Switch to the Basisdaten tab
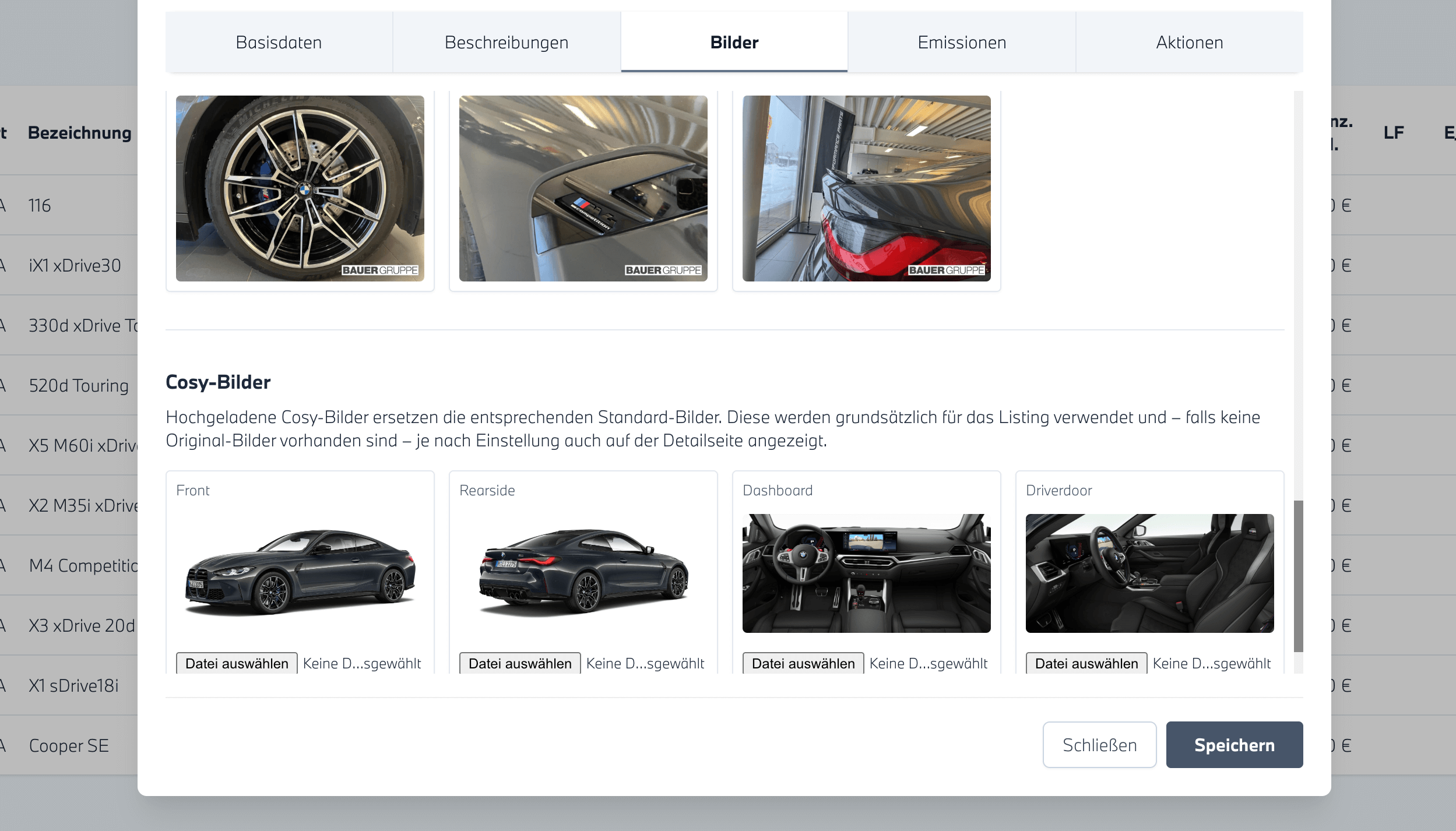Screen dimensions: 1456x831 pos(279,43)
